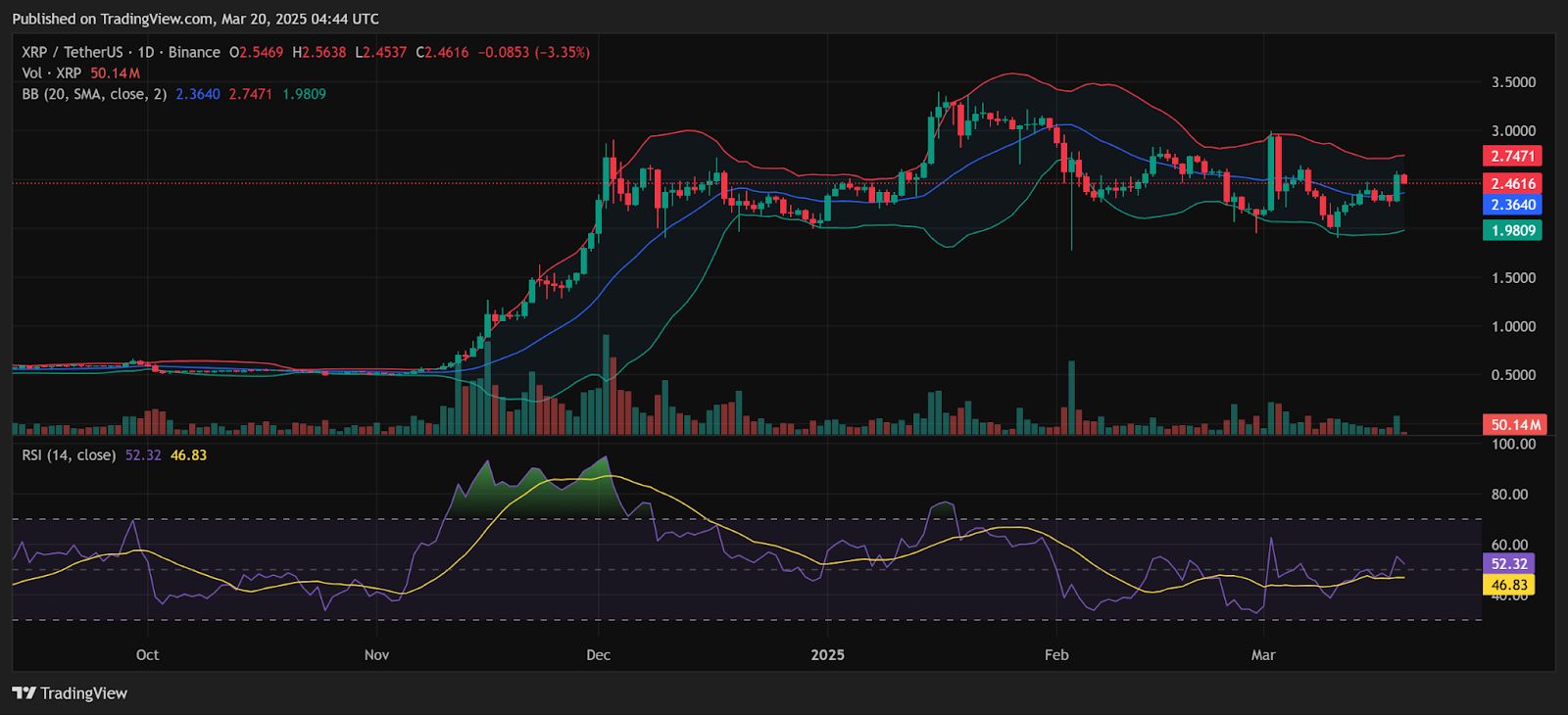Click the 2025 label on time axis

tap(828, 654)
